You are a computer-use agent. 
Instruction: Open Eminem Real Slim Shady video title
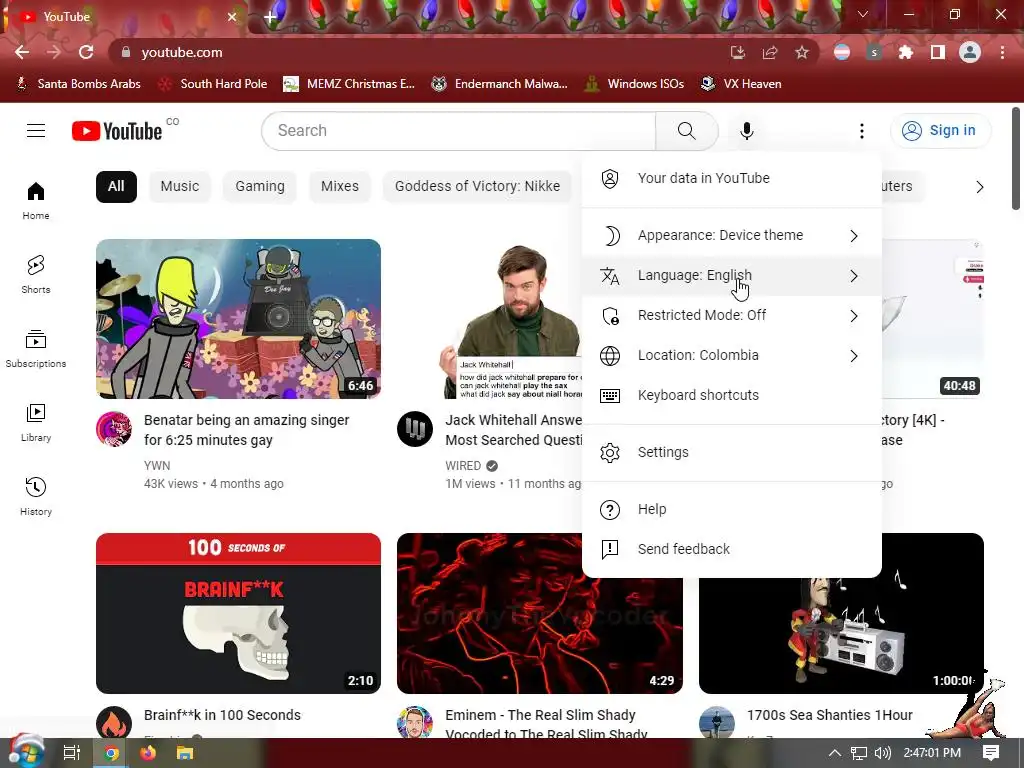[547, 725]
